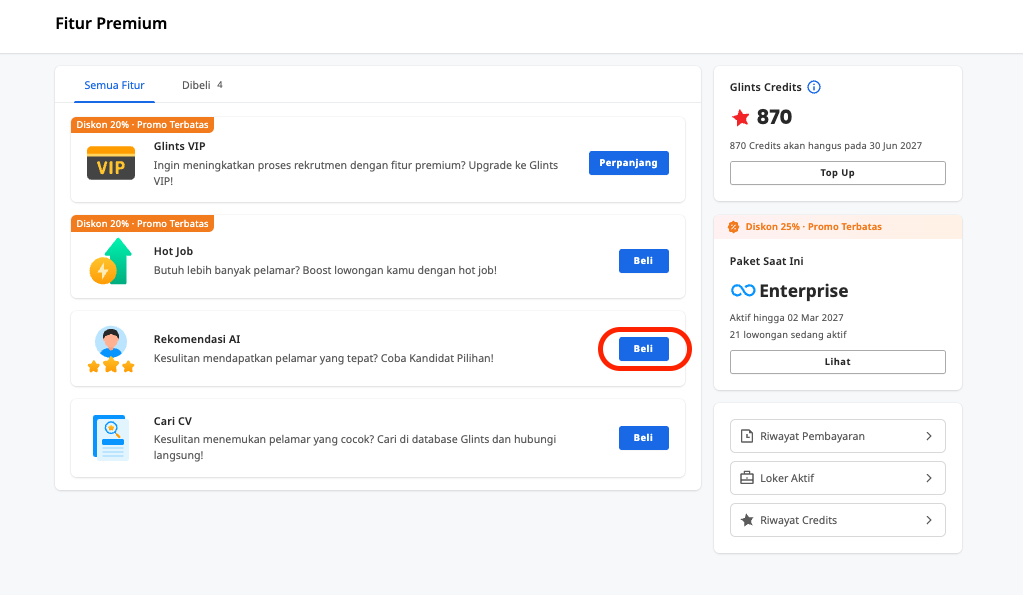Screen dimensions: 1023x595
Task: Click the Enterprise infinity logo icon
Action: pos(743,290)
